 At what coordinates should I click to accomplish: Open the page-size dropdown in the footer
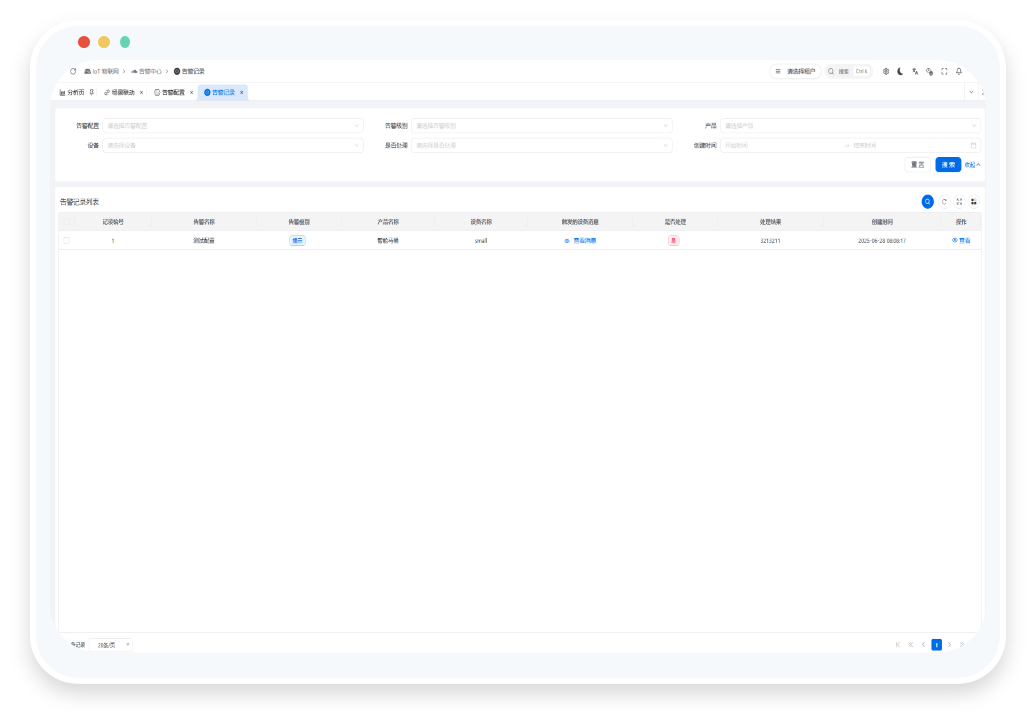(110, 645)
